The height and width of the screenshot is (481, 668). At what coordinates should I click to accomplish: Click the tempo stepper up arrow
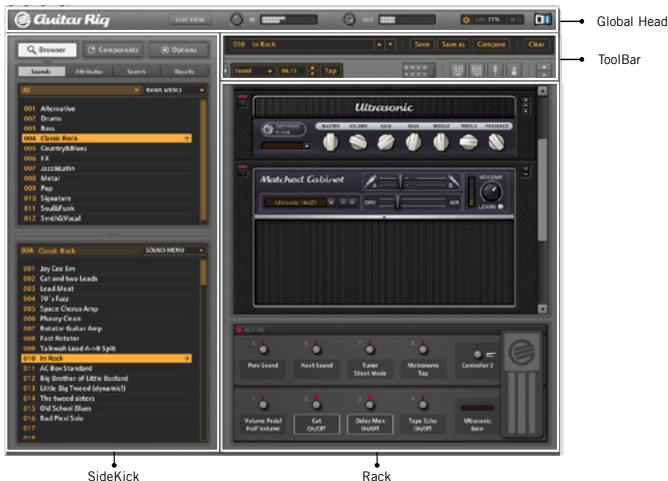tap(312, 68)
